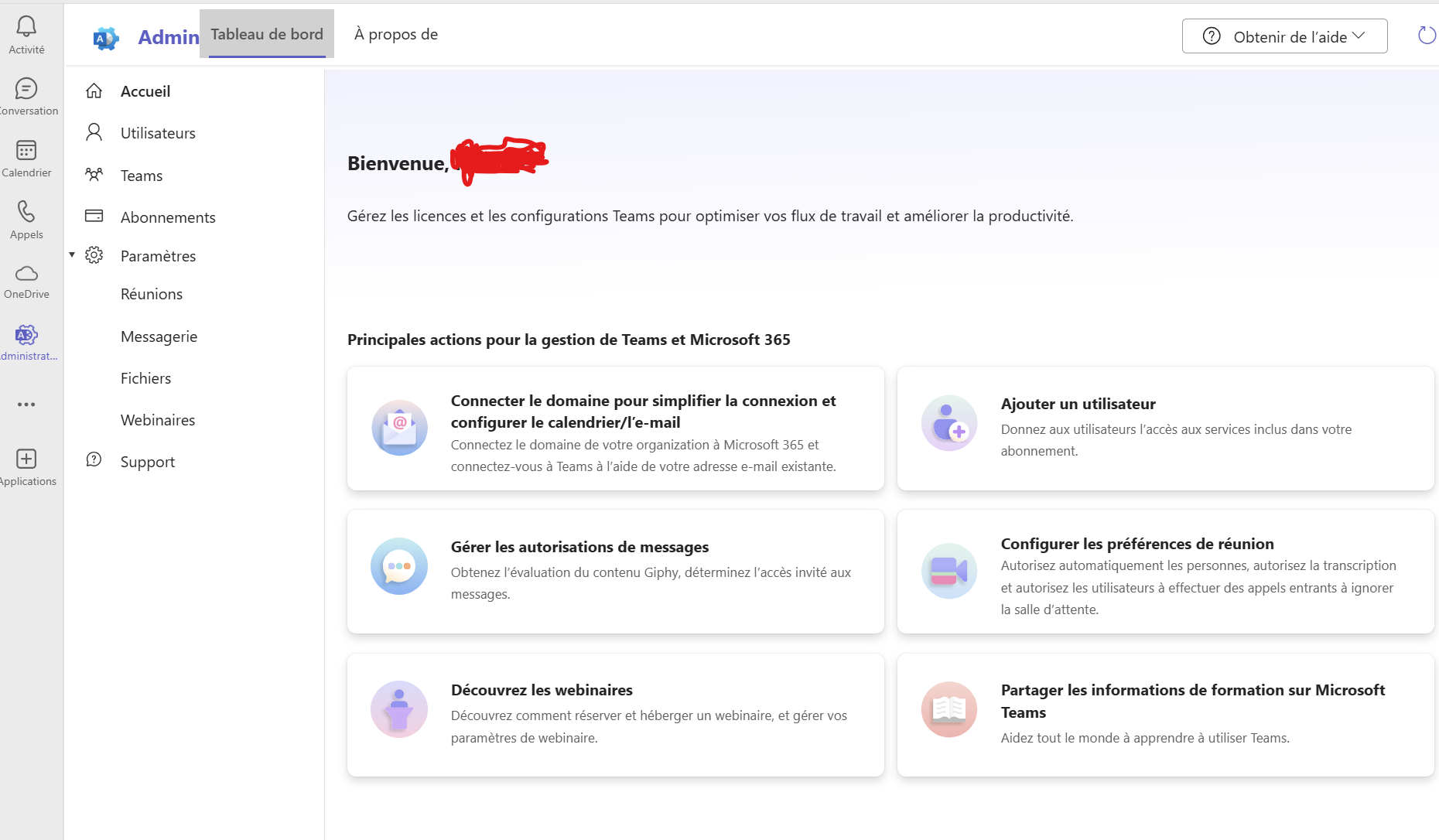Open Réunions settings
This screenshot has height=840, width=1439.
pos(152,294)
